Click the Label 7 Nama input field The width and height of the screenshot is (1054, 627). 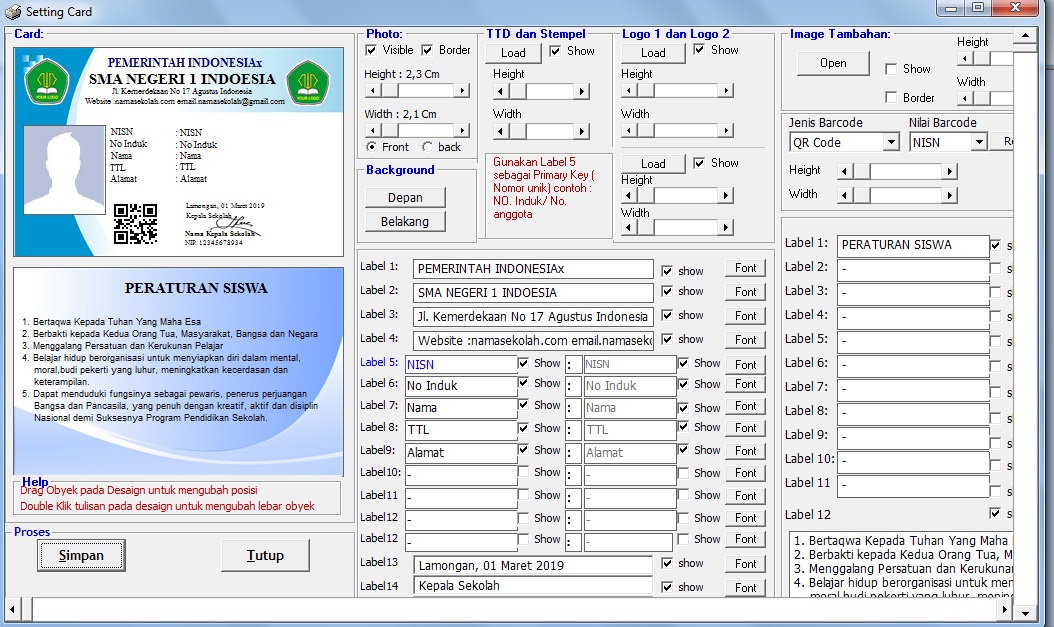tap(461, 408)
